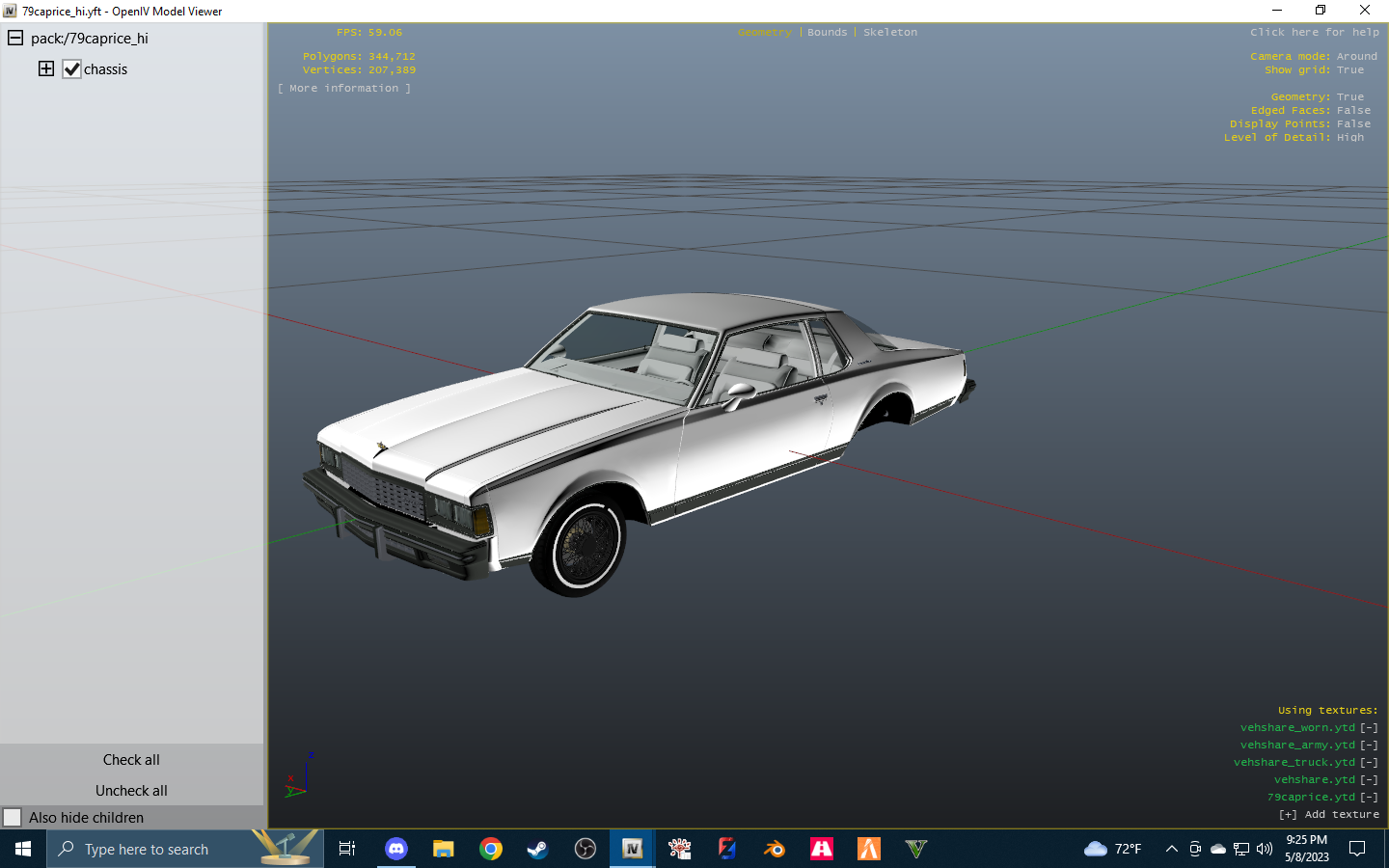Launch ZModeler from the taskbar
Screen dimensions: 1389x868
(x=726, y=849)
